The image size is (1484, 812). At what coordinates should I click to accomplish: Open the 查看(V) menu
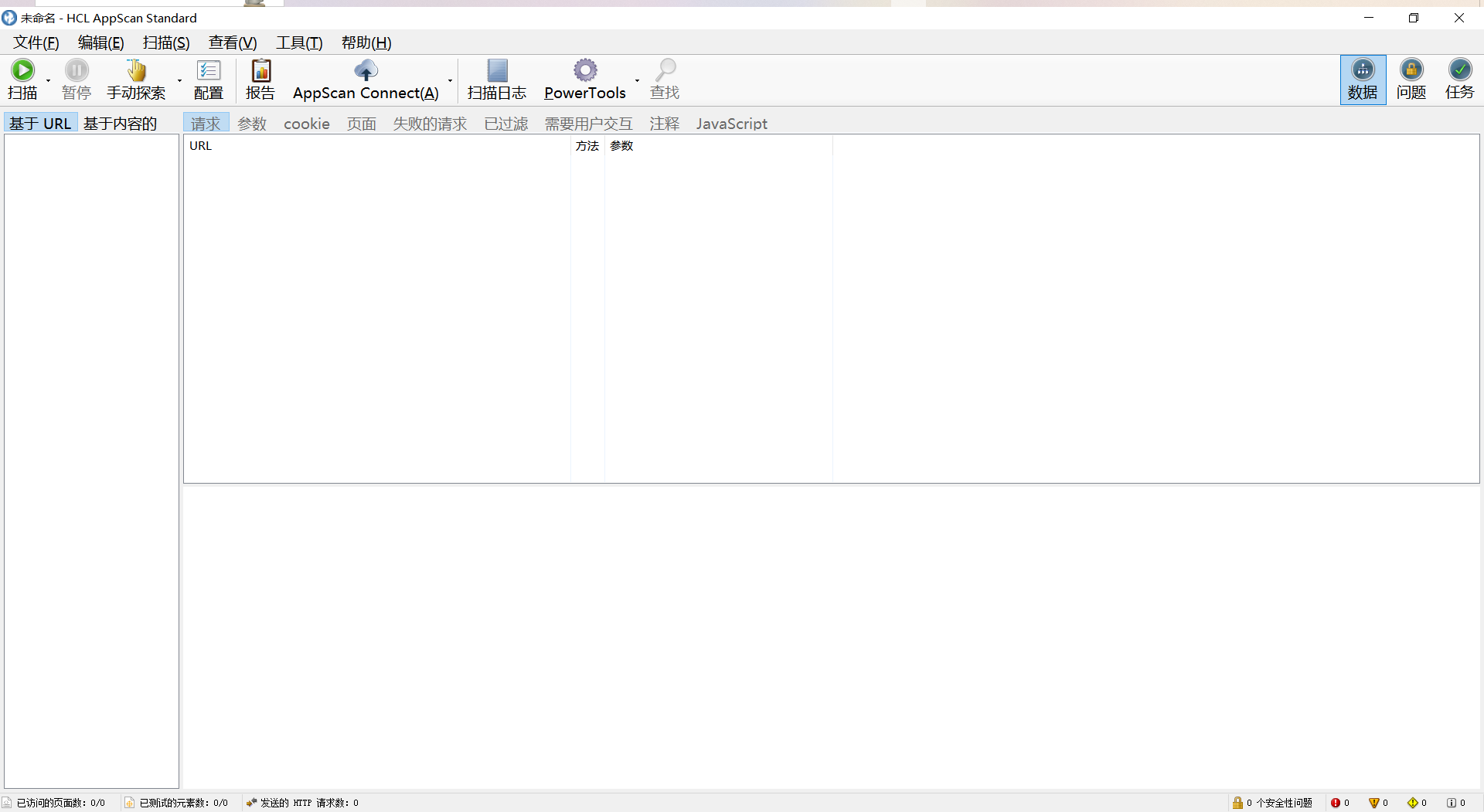pos(233,42)
